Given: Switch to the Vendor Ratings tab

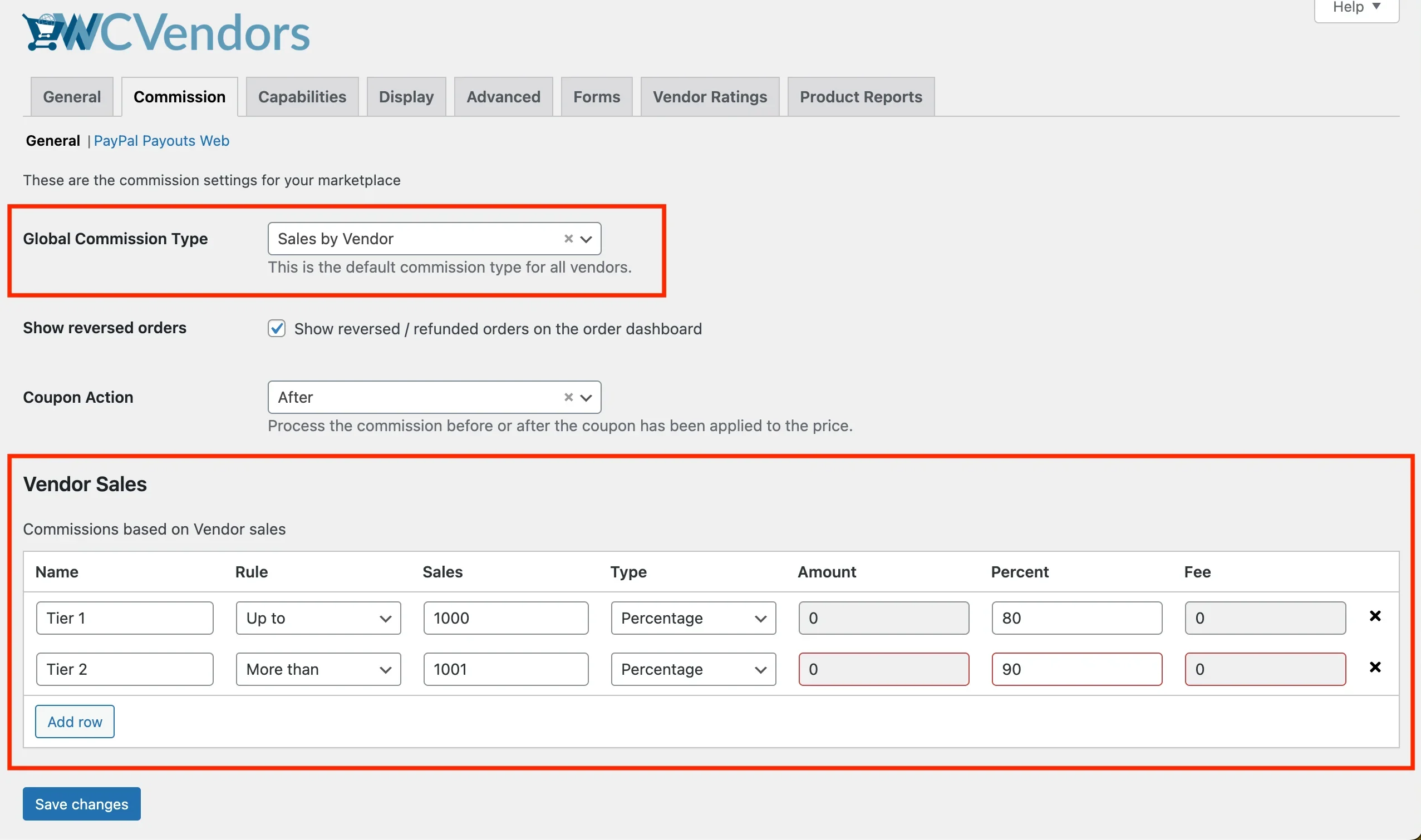Looking at the screenshot, I should point(709,96).
